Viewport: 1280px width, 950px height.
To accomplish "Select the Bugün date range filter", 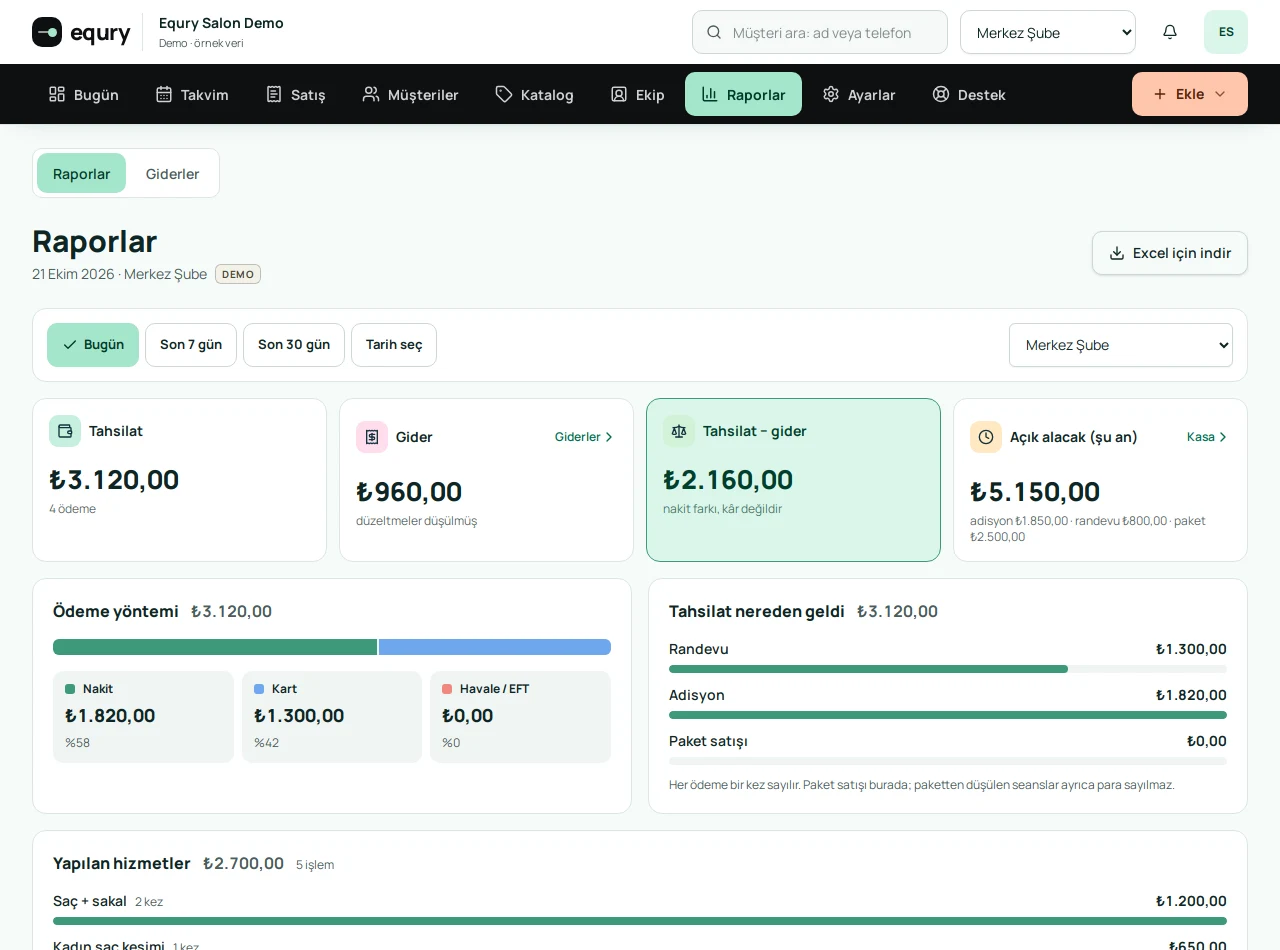I will [93, 345].
